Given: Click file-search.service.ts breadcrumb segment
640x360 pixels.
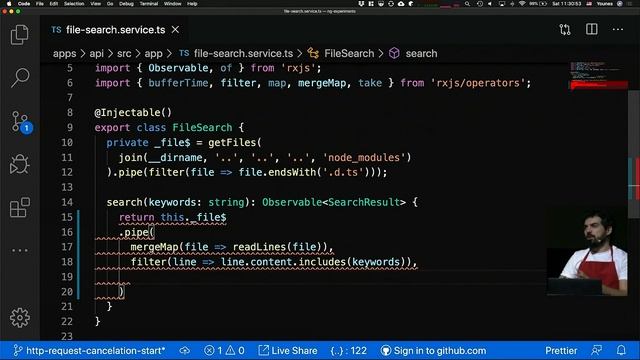Looking at the screenshot, I should [x=237, y=53].
